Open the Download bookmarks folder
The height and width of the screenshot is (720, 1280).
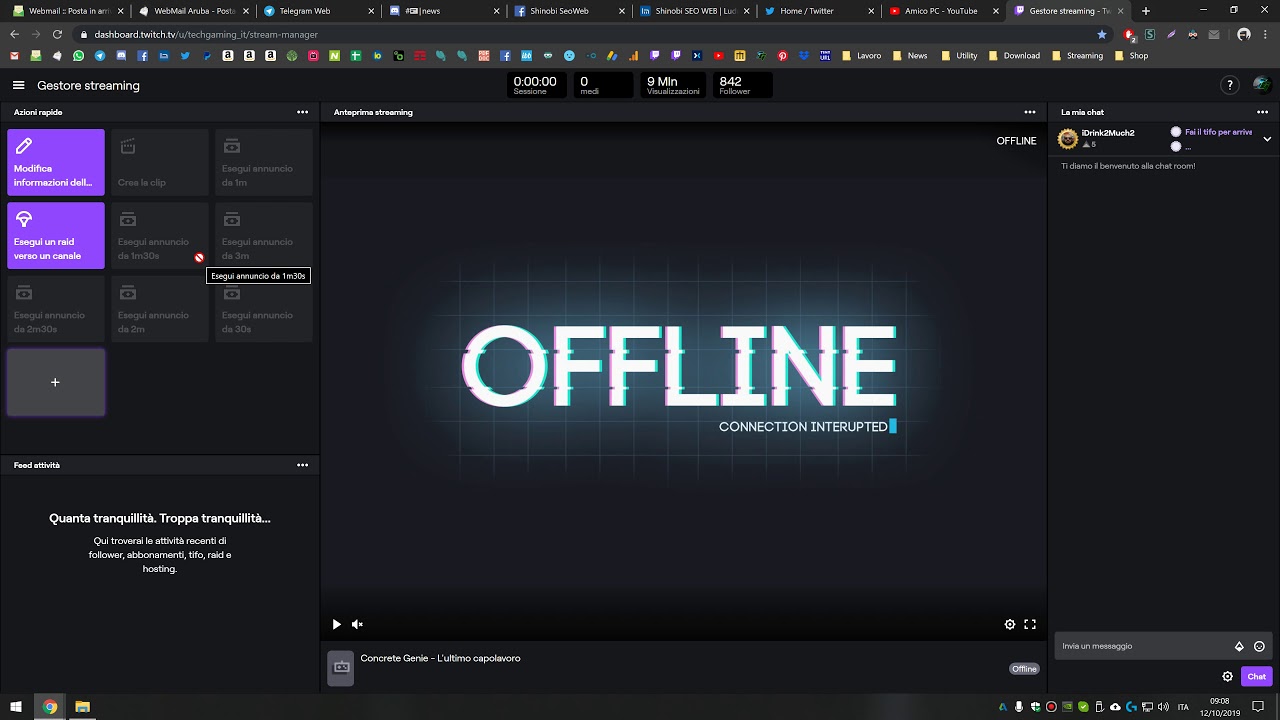click(x=1014, y=56)
